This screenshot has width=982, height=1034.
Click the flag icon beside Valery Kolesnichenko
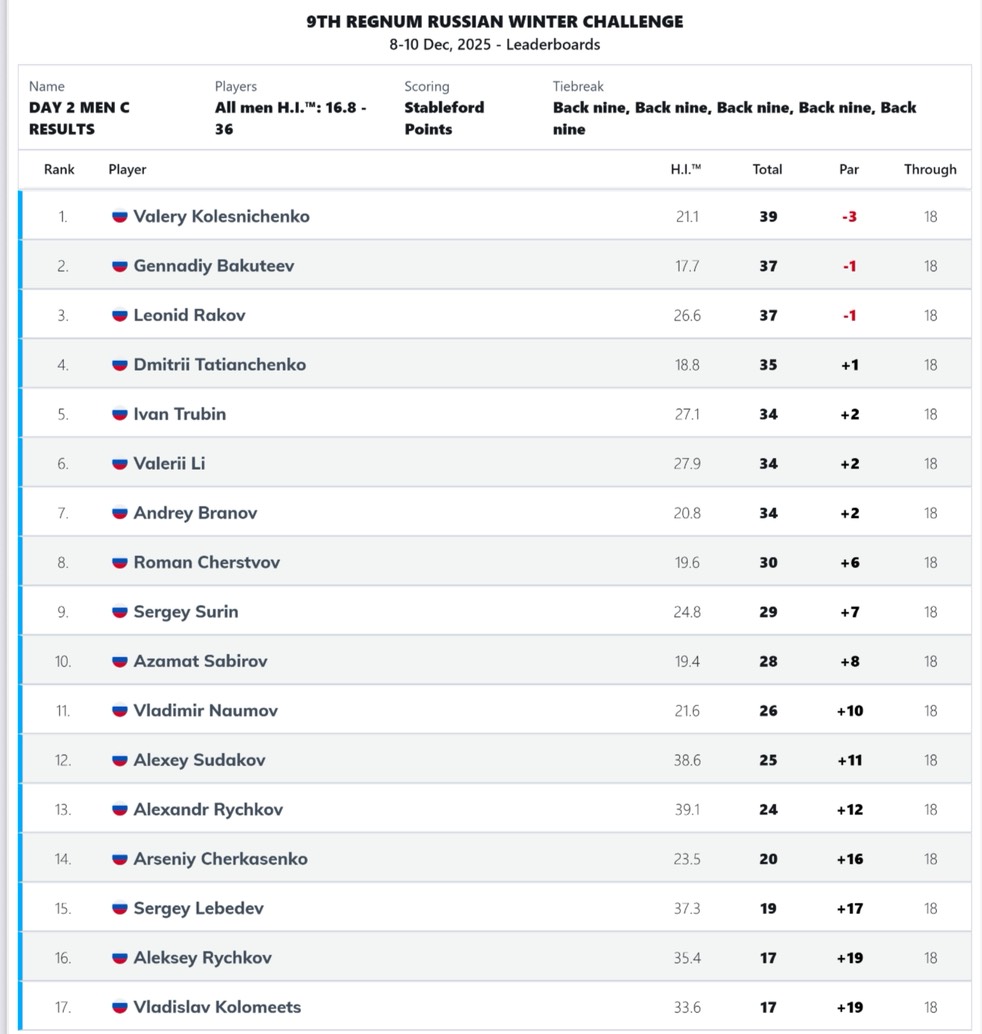pyautogui.click(x=119, y=216)
